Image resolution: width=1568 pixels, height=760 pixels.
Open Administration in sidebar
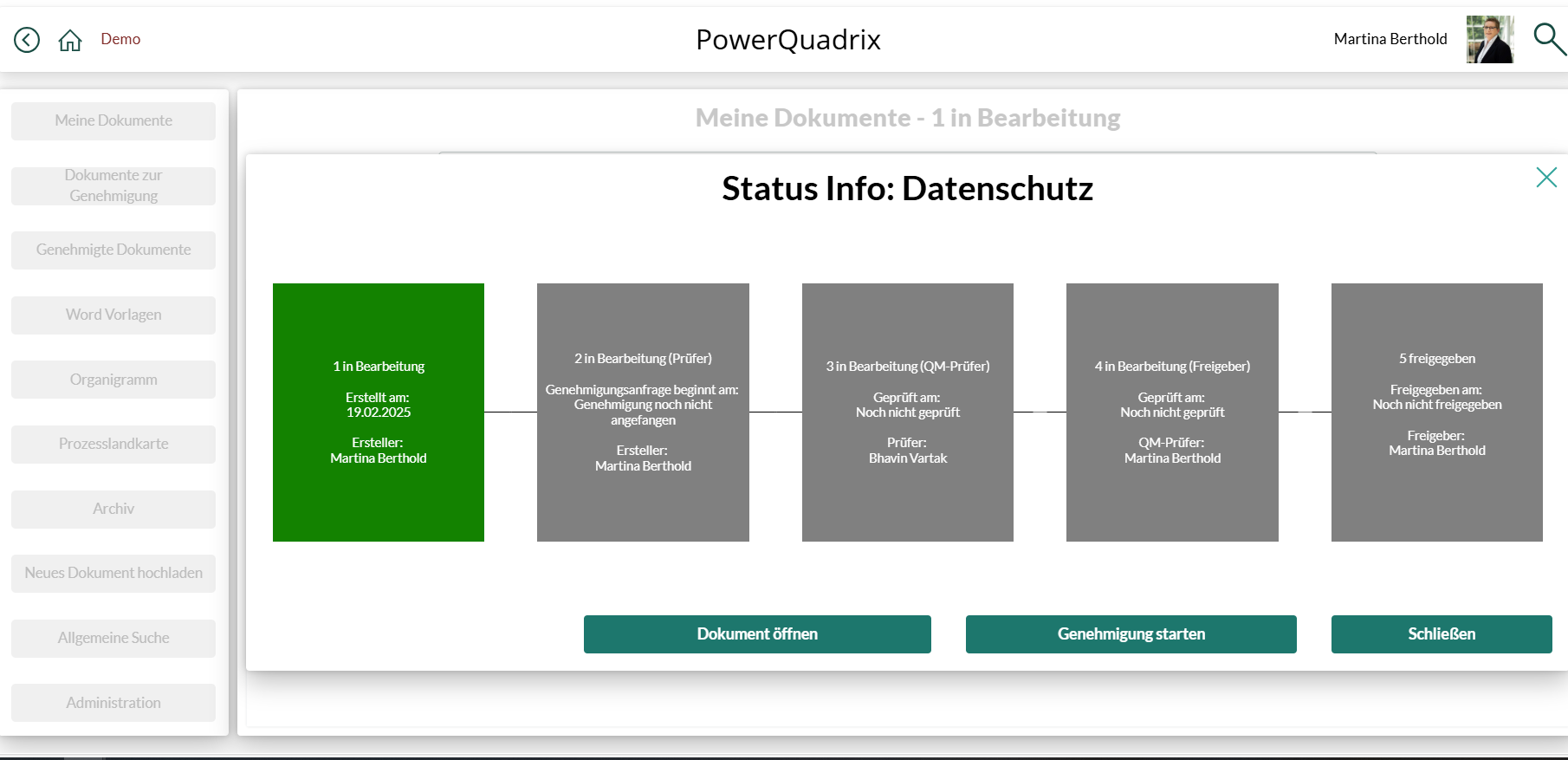click(113, 703)
